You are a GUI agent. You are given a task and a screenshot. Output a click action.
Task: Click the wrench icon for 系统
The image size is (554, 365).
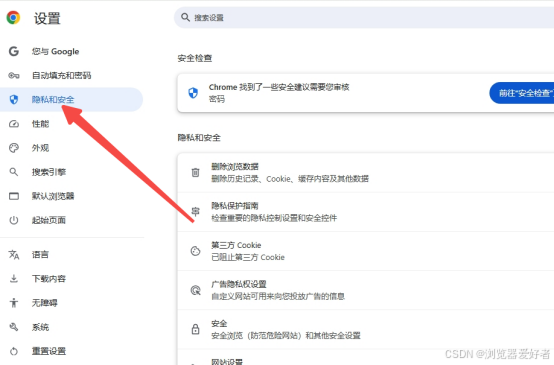[14, 327]
